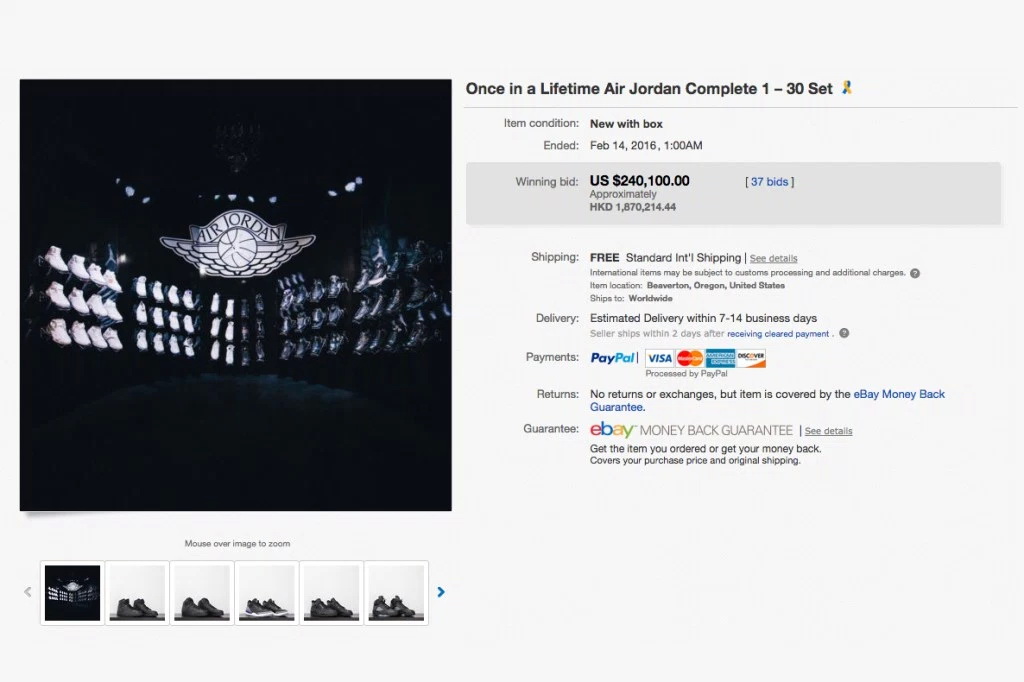This screenshot has height=682, width=1024.
Task: Click the Visa card icon
Action: point(660,358)
